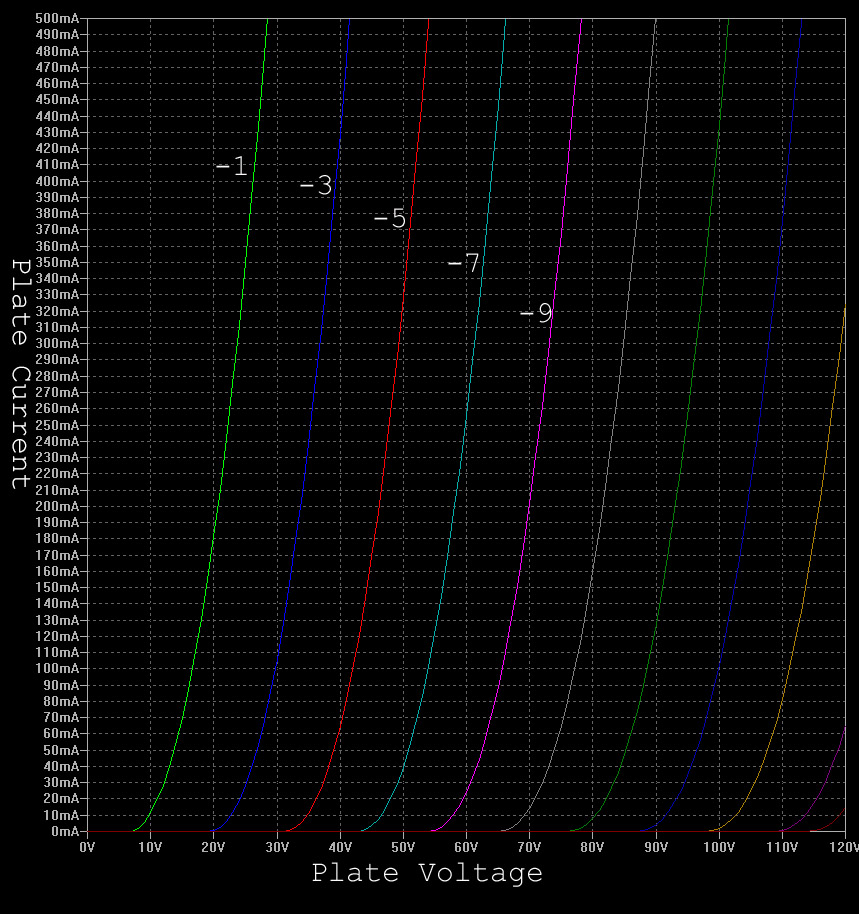Viewport: 859px width, 914px height.
Task: Click the 0mA y-axis tick label
Action: coord(65,832)
